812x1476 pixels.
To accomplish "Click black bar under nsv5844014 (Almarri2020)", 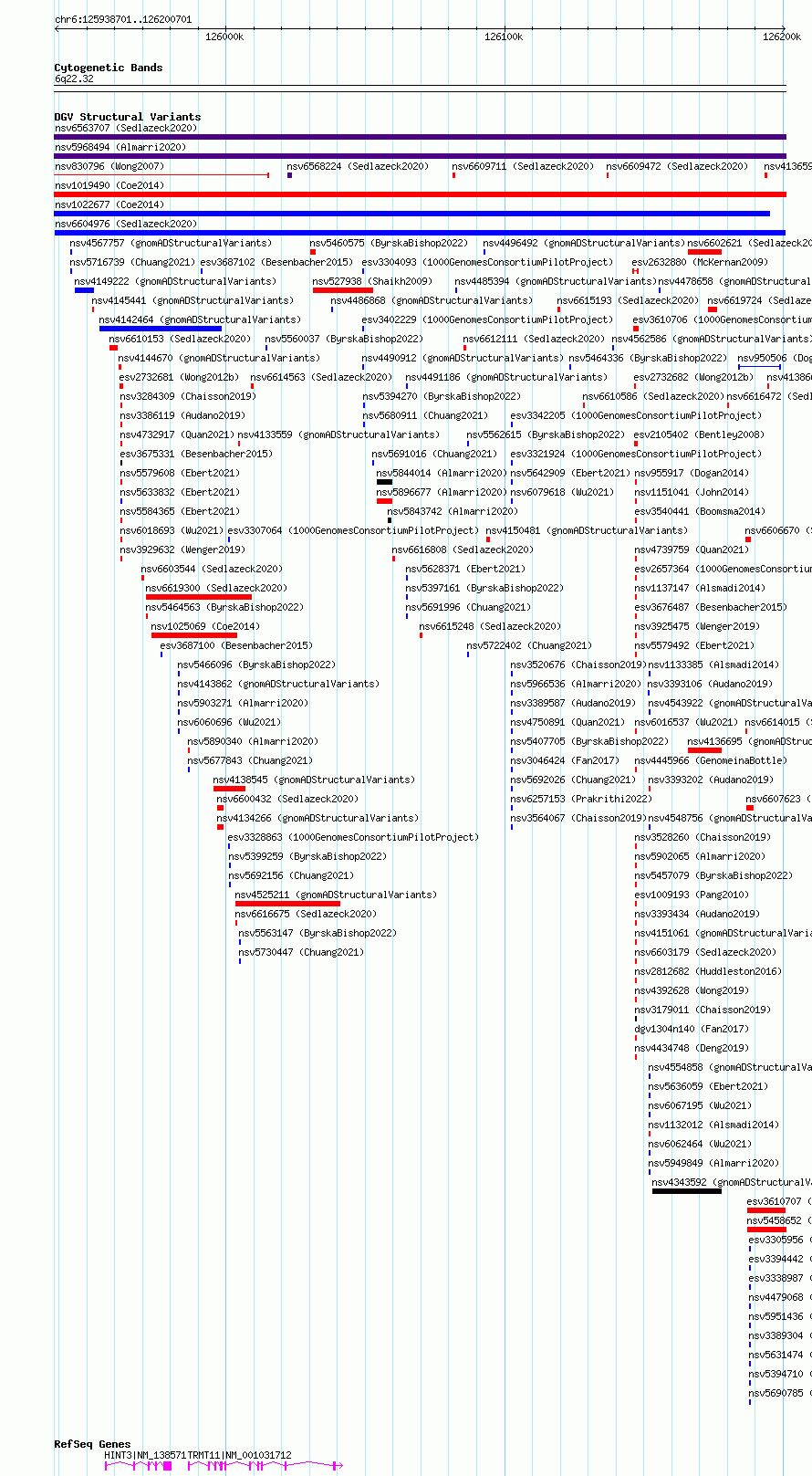I will 385,482.
